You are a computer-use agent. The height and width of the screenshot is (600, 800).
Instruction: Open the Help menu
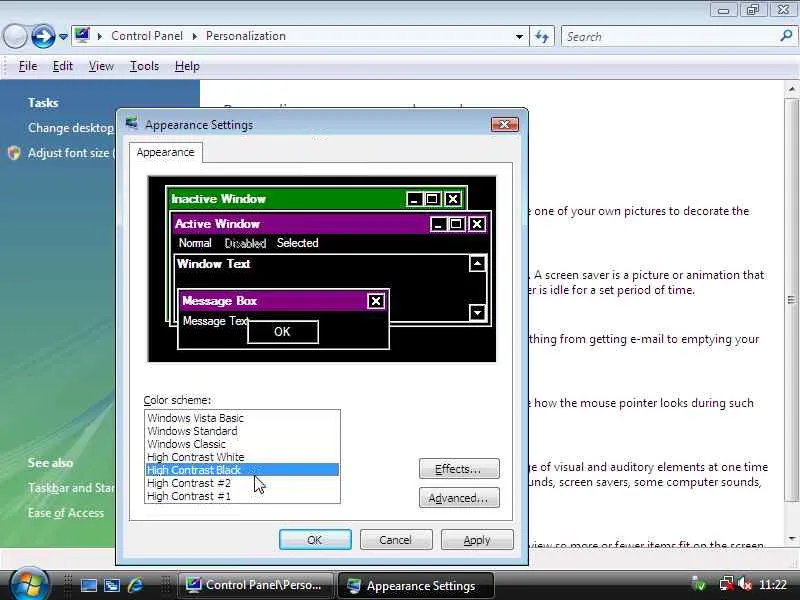(x=187, y=66)
